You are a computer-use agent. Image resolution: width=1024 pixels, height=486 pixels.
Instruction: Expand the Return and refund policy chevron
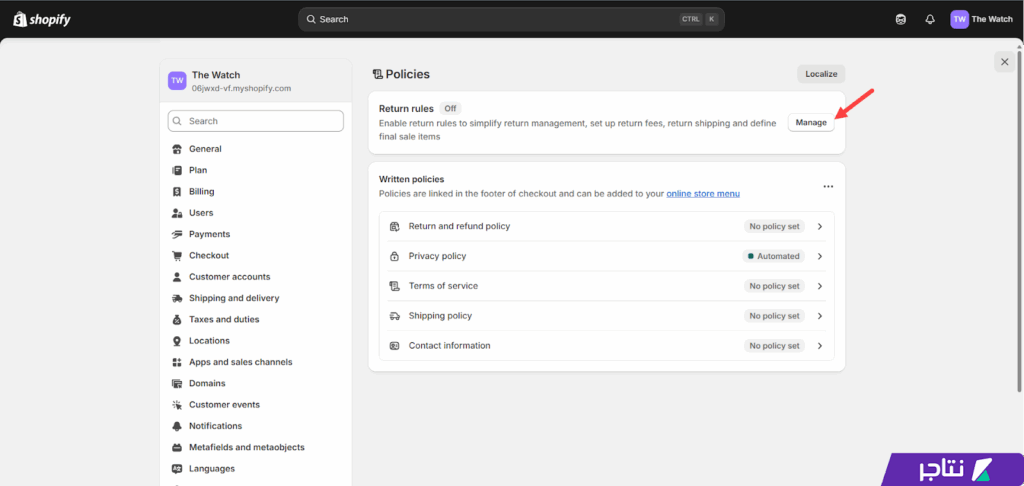[820, 226]
